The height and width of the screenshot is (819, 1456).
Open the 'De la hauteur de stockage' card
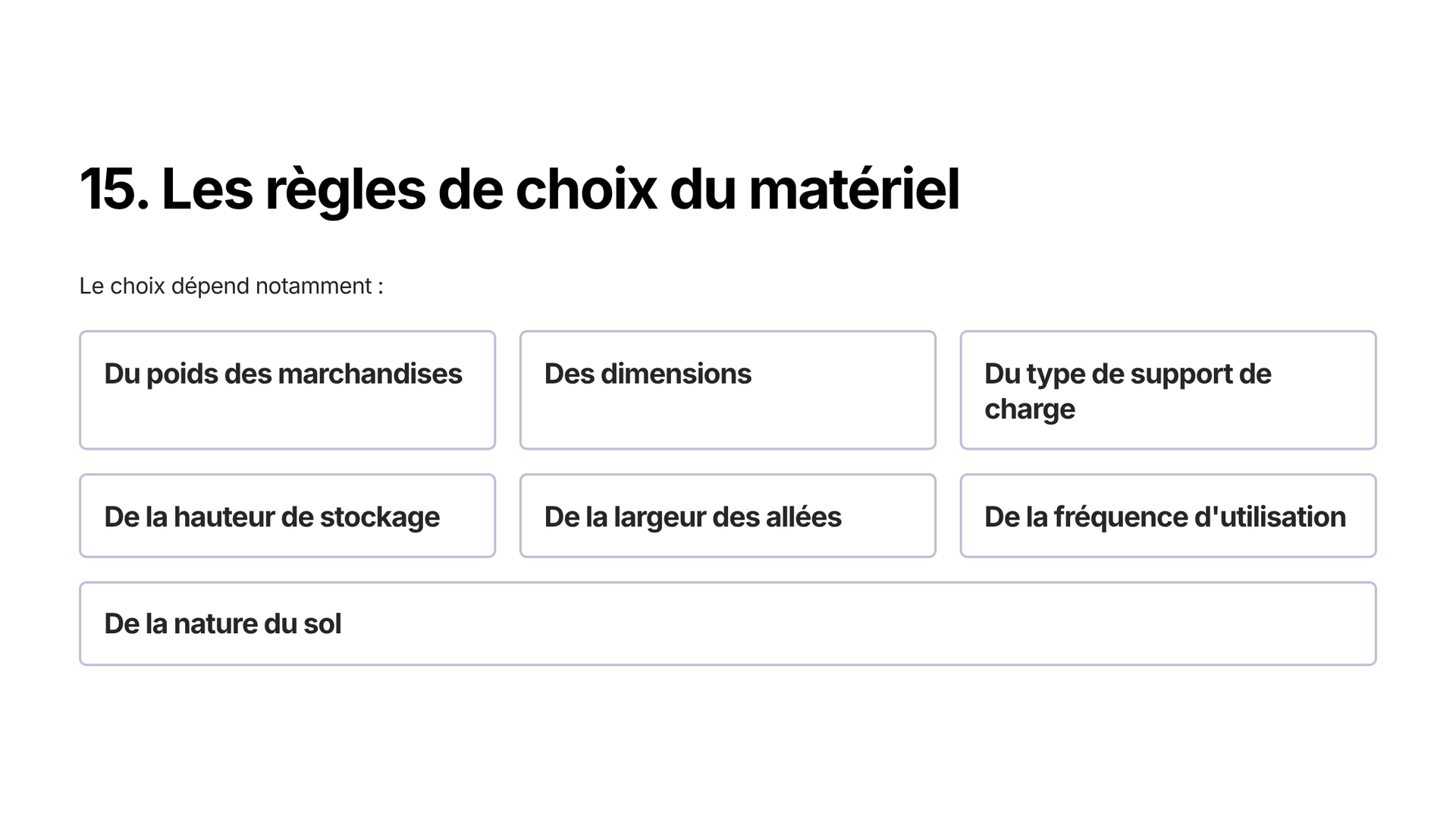point(287,516)
